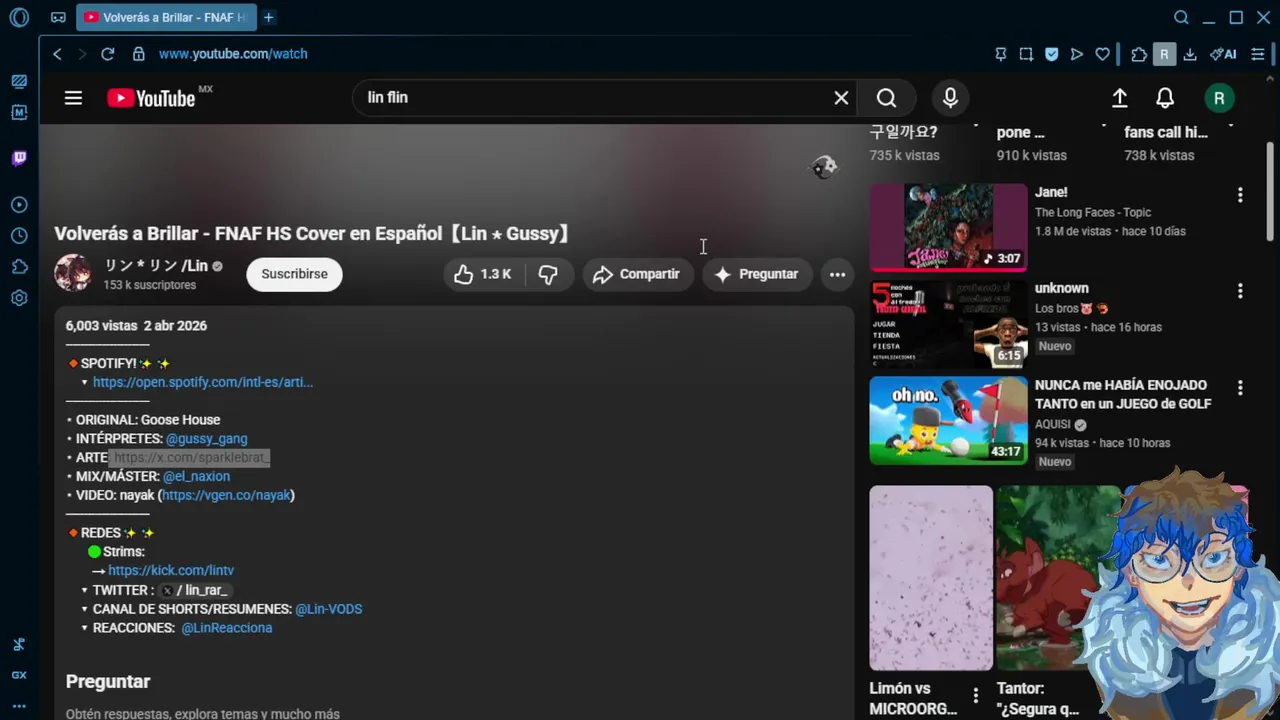Open the unknown video thumbnail 6:15

point(948,324)
